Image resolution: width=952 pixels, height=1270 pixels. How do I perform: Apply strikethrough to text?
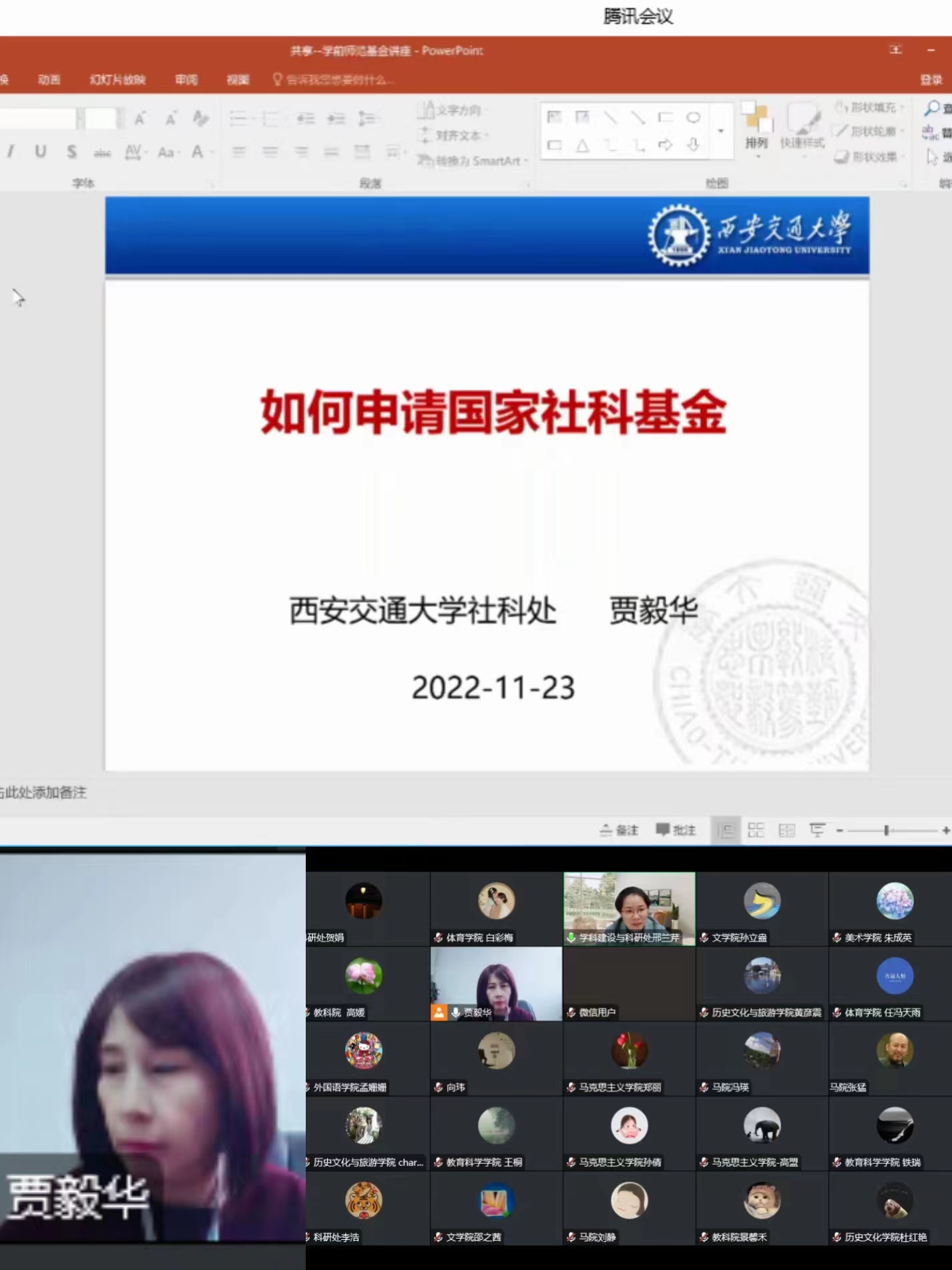click(x=102, y=153)
